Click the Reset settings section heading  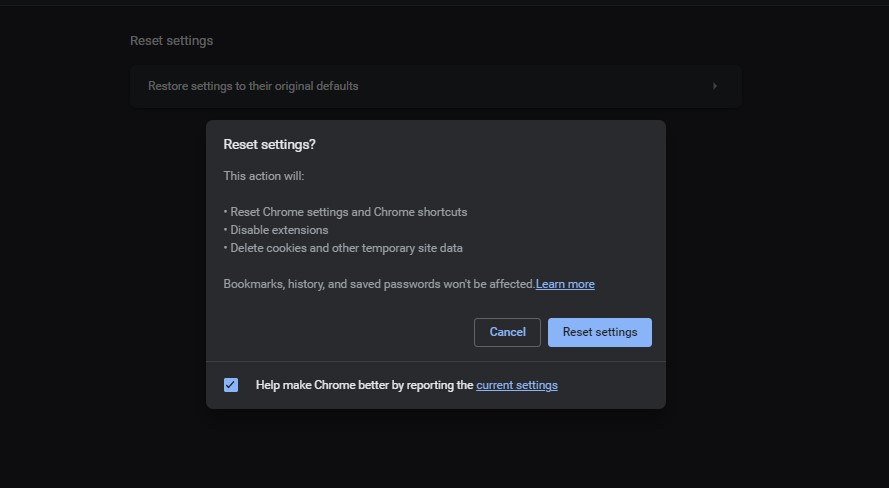click(171, 41)
